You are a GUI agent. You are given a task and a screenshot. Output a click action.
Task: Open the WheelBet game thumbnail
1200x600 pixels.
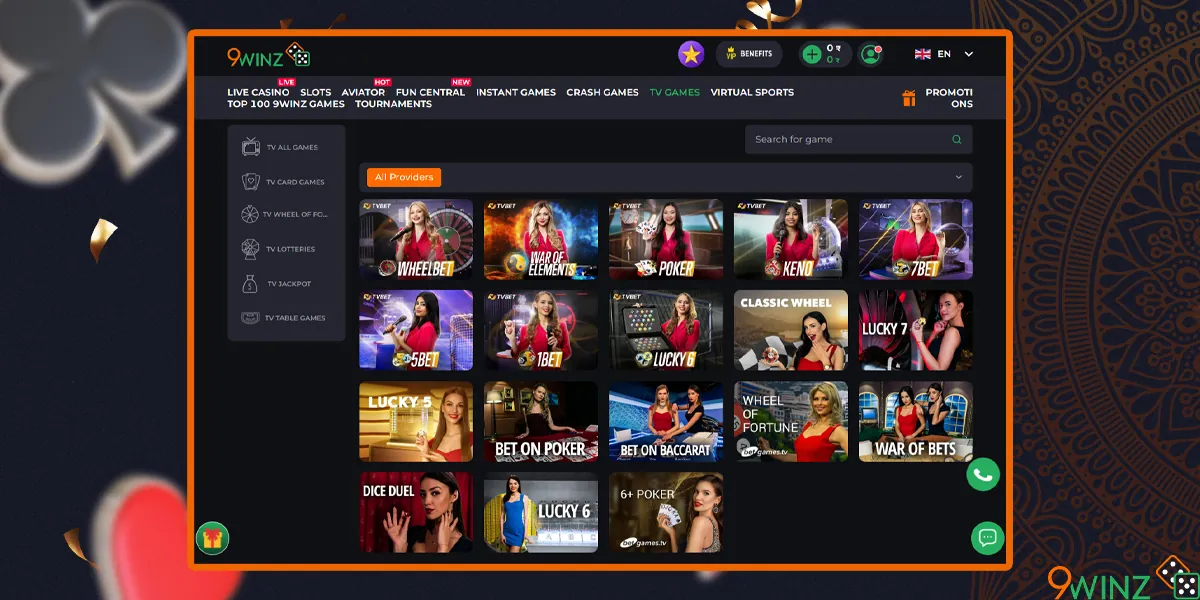[416, 239]
